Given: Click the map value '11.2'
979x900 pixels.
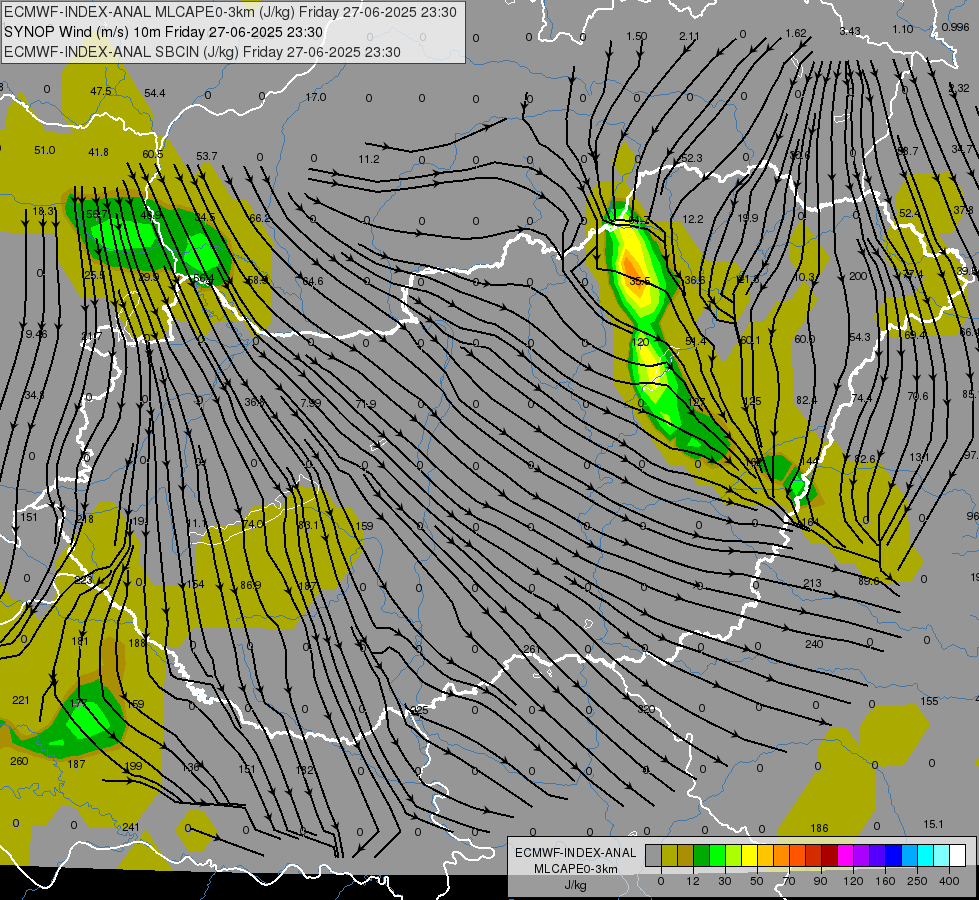Looking at the screenshot, I should click(x=369, y=159).
